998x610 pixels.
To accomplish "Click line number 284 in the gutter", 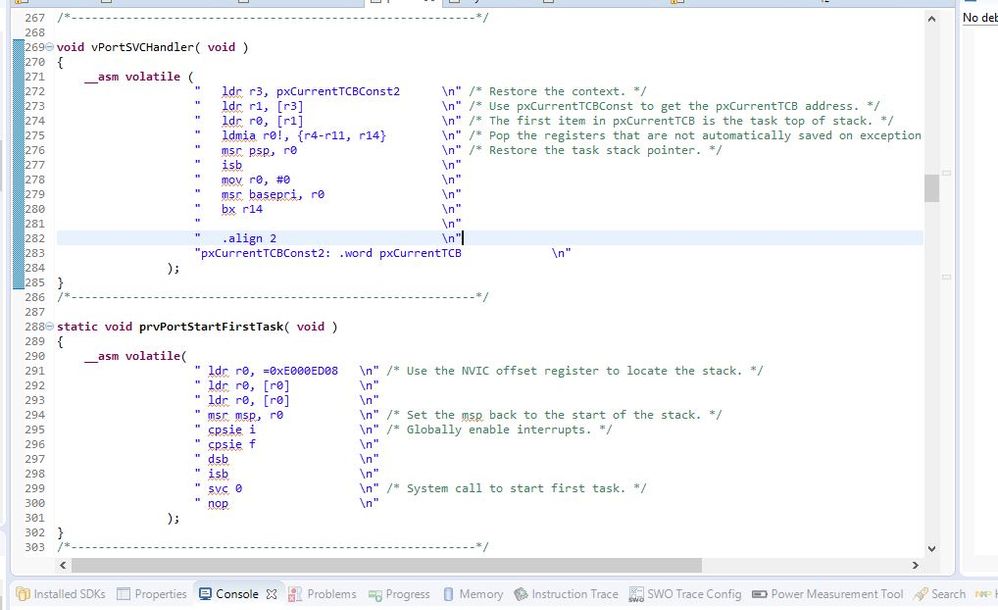I will (35, 267).
